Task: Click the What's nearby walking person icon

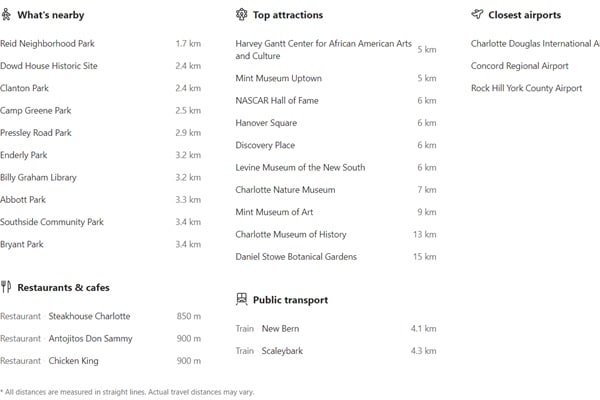Action: coord(7,15)
